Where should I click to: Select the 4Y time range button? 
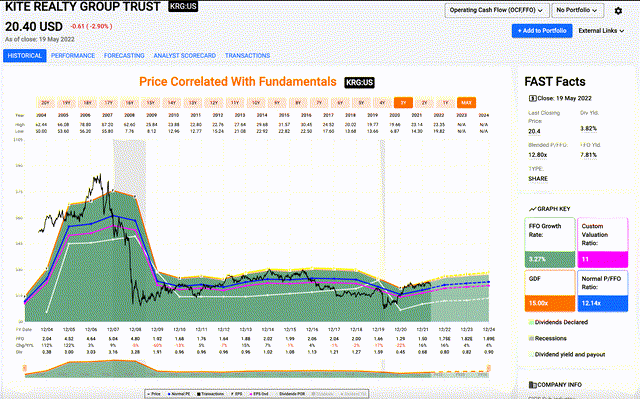382,103
